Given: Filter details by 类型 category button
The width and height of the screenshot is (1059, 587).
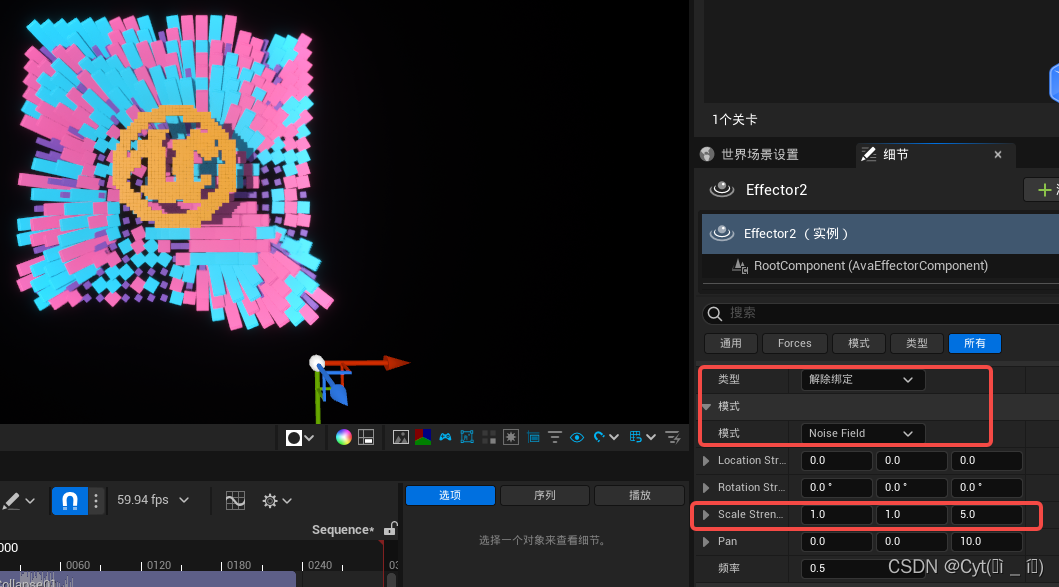Looking at the screenshot, I should pos(916,343).
